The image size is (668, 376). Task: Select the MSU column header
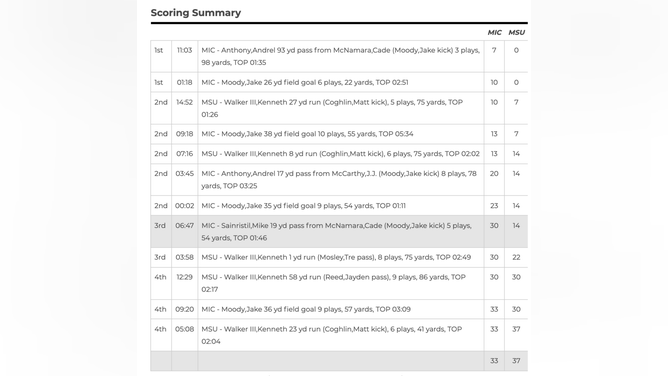pyautogui.click(x=516, y=32)
